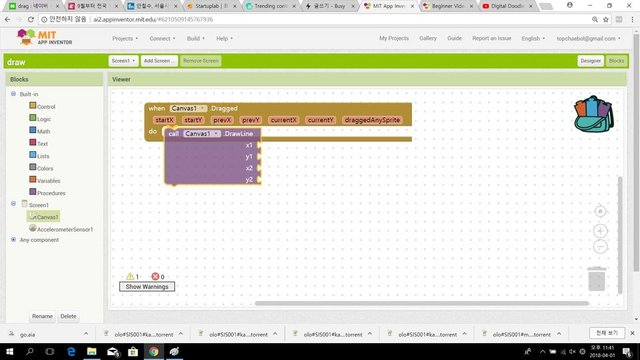Open Chrome from the taskbar
Viewport: 640px width, 360px height.
(153, 351)
